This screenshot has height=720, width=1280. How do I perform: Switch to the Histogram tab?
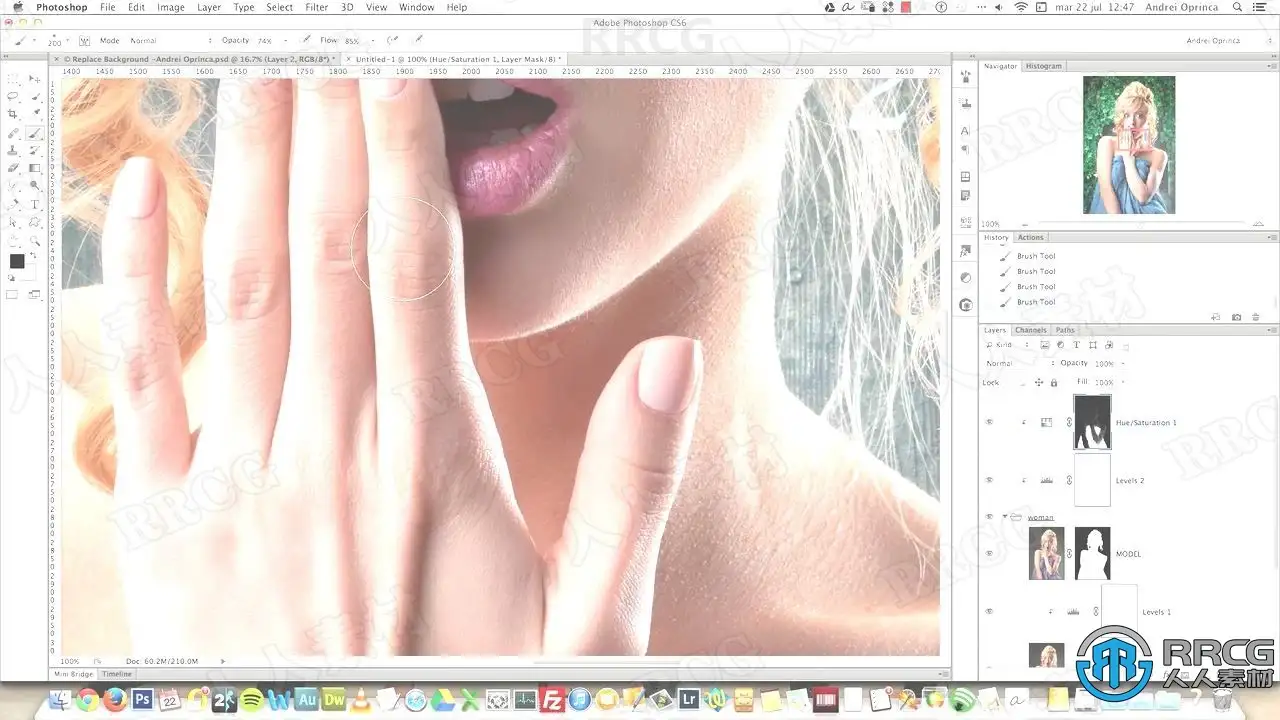point(1043,66)
